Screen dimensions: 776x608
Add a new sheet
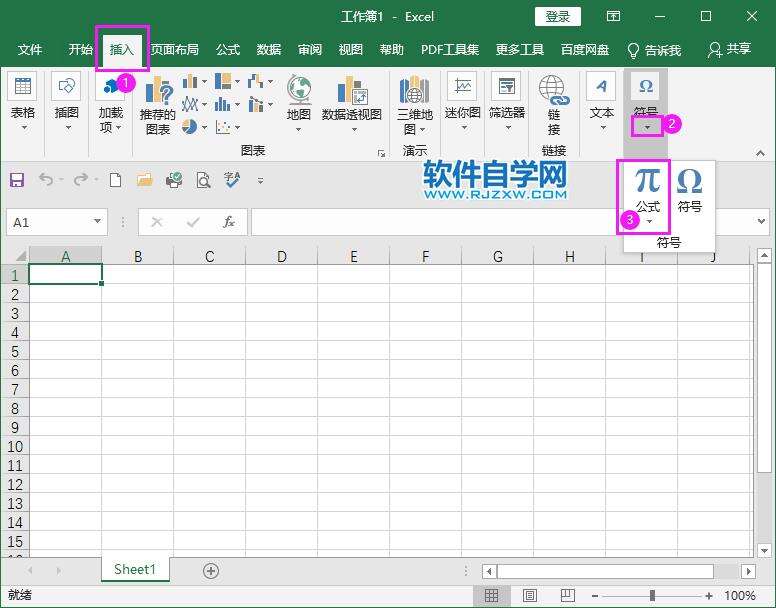click(x=211, y=571)
